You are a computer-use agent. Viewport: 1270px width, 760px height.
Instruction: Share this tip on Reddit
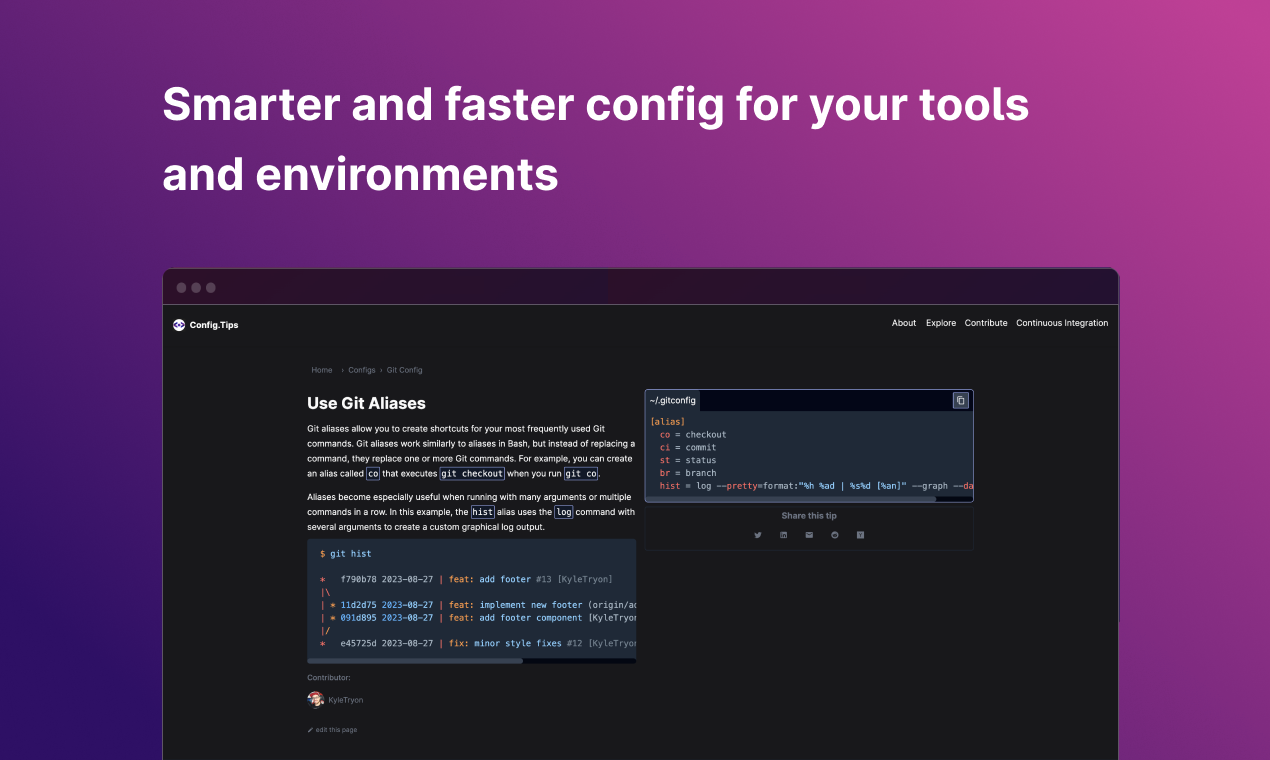click(x=835, y=535)
